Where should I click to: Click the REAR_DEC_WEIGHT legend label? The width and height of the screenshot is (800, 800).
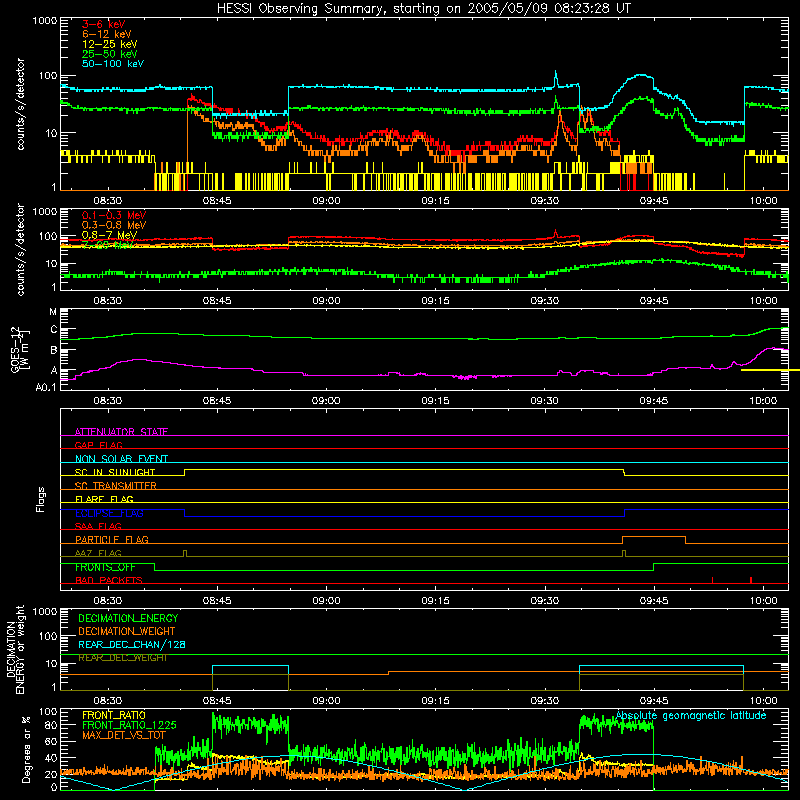coord(123,658)
